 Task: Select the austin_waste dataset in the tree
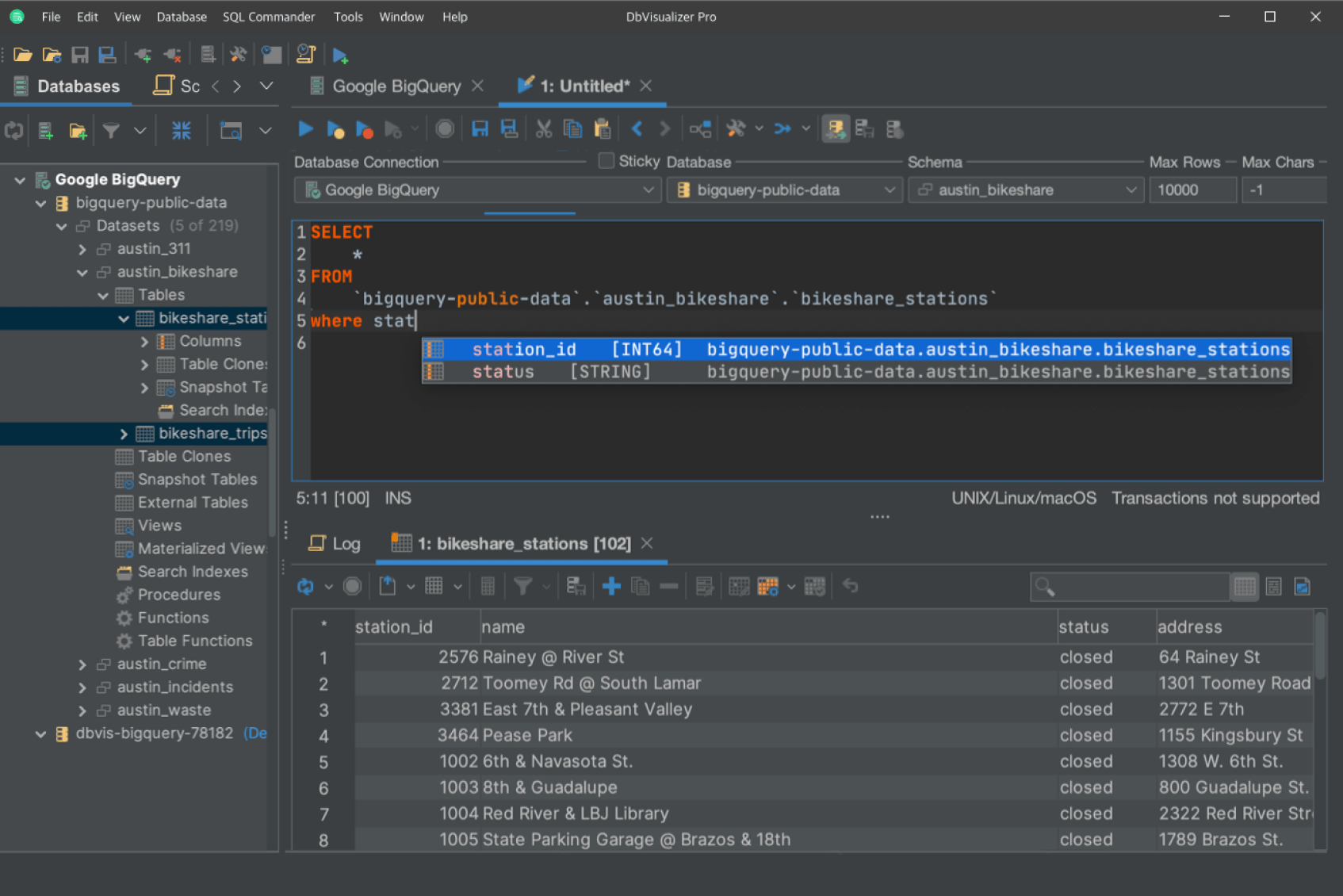164,710
